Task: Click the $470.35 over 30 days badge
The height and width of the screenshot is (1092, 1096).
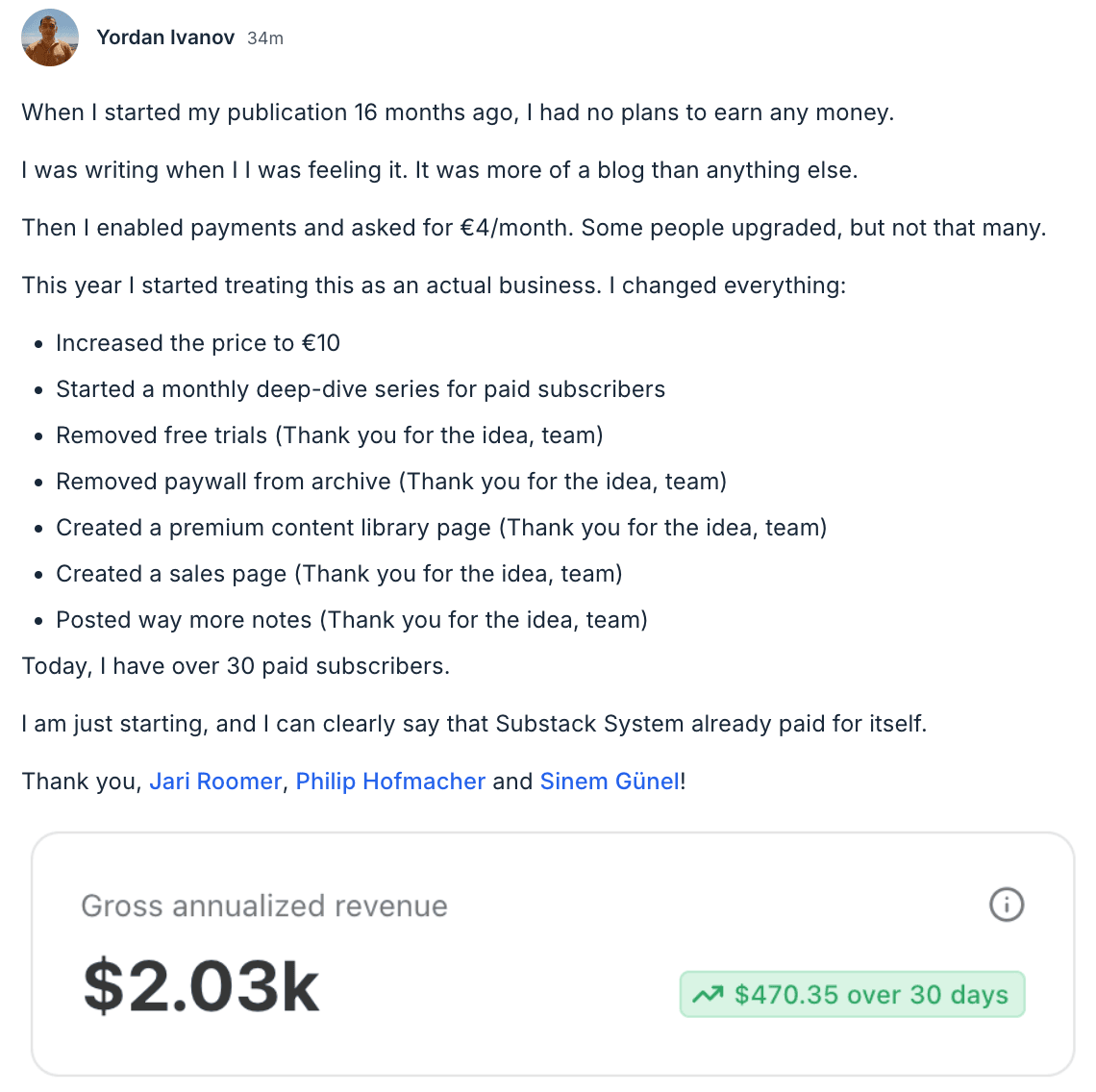Action: click(x=853, y=994)
